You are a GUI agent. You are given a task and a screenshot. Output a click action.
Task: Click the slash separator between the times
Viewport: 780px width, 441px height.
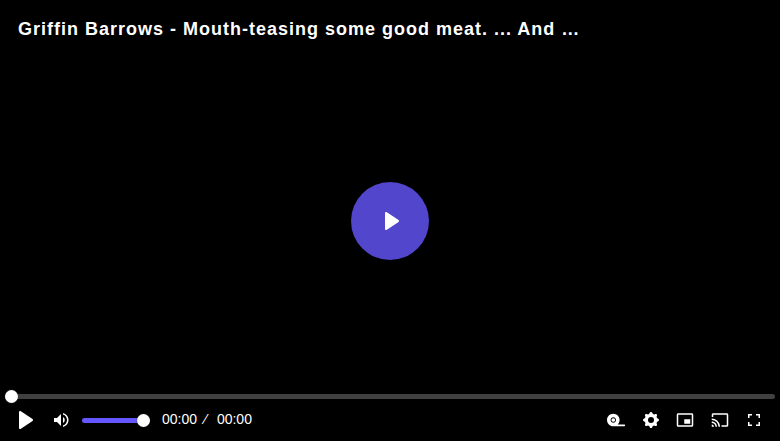coord(205,420)
